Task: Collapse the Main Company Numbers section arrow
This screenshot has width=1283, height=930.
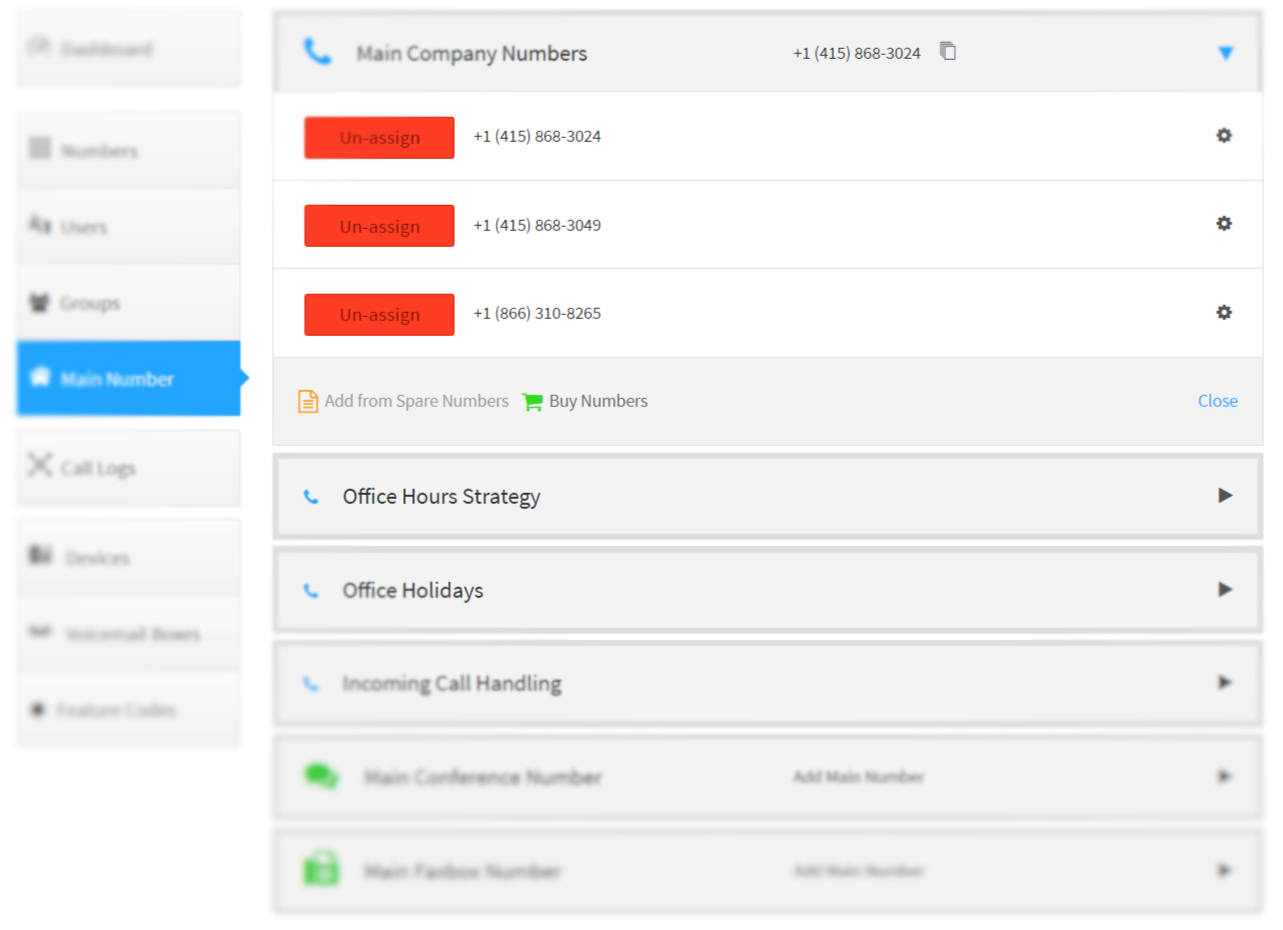Action: click(1226, 53)
